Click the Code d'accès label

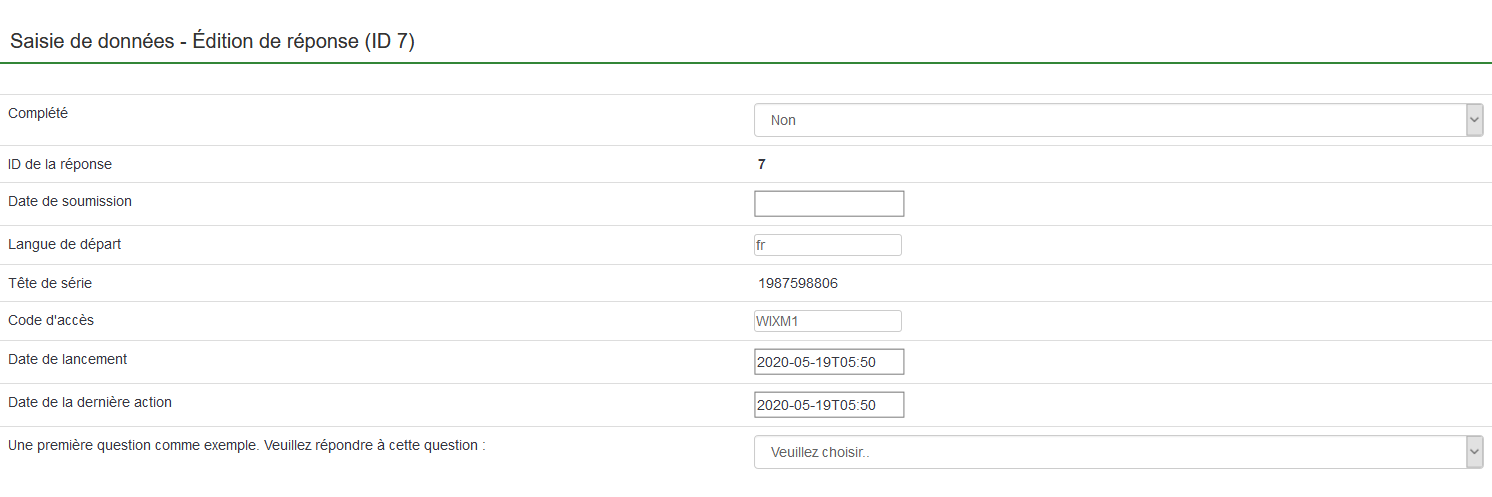point(51,320)
